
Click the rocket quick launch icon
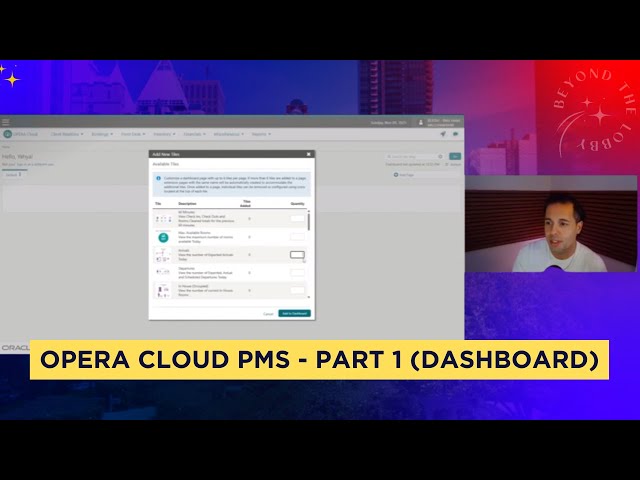click(x=443, y=134)
